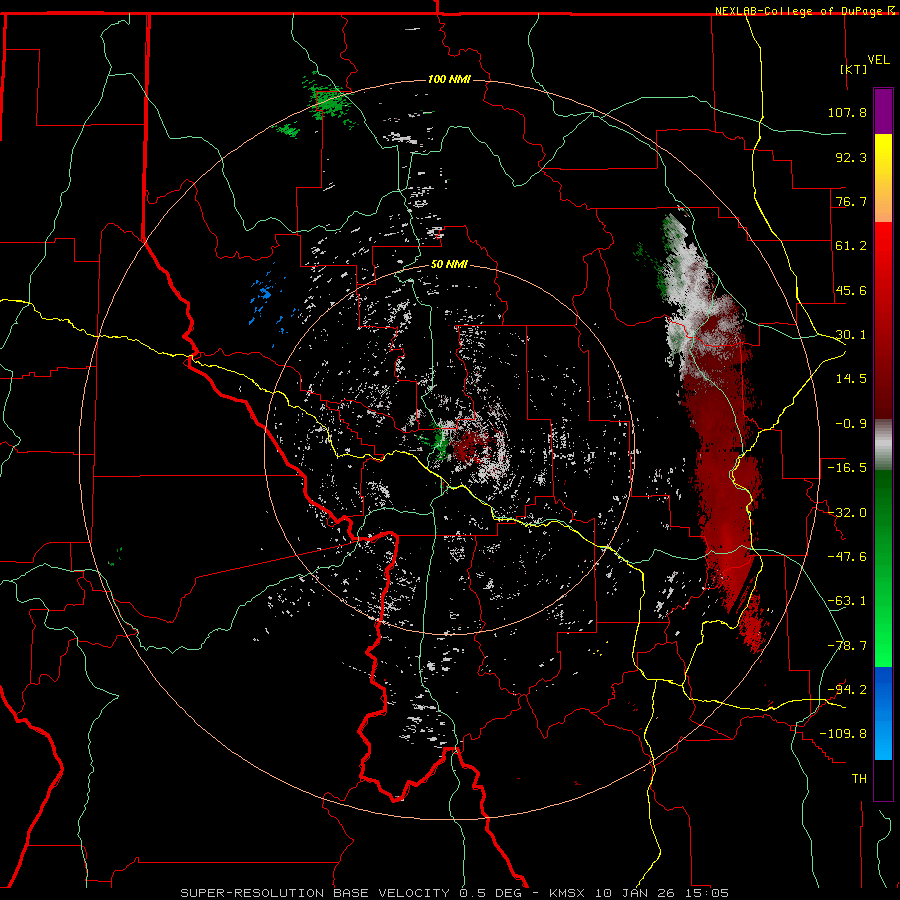Select the -47.6 legend value
Image resolution: width=900 pixels, height=900 pixels.
tap(847, 557)
